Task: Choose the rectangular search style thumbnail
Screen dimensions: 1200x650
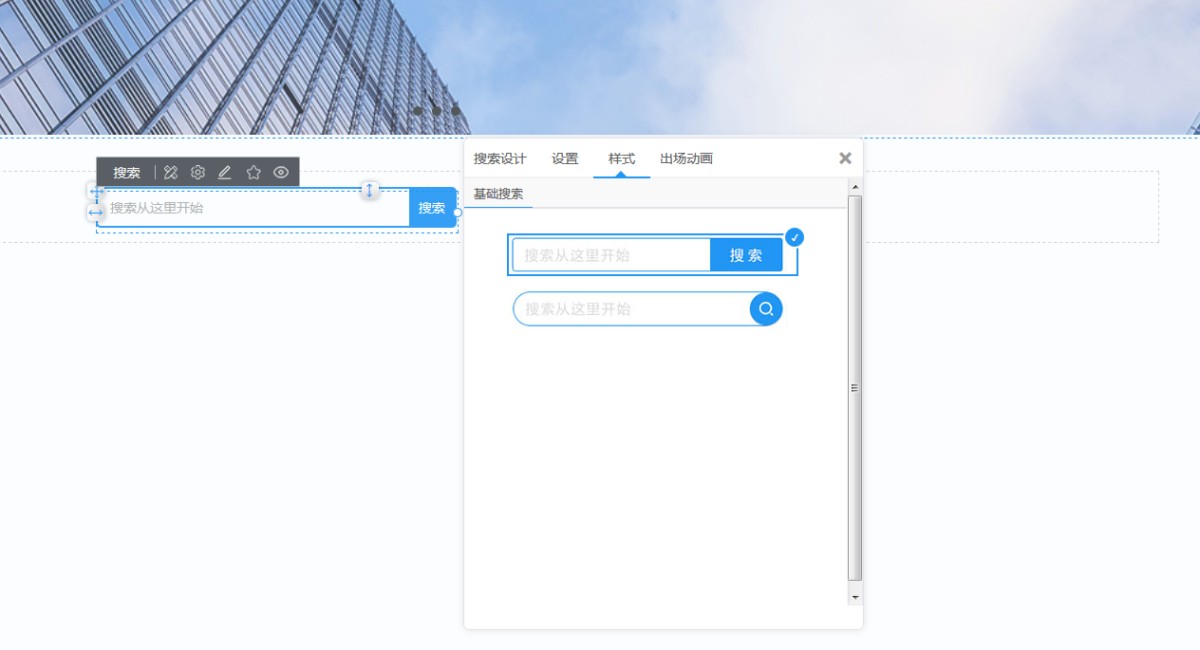Action: point(652,255)
